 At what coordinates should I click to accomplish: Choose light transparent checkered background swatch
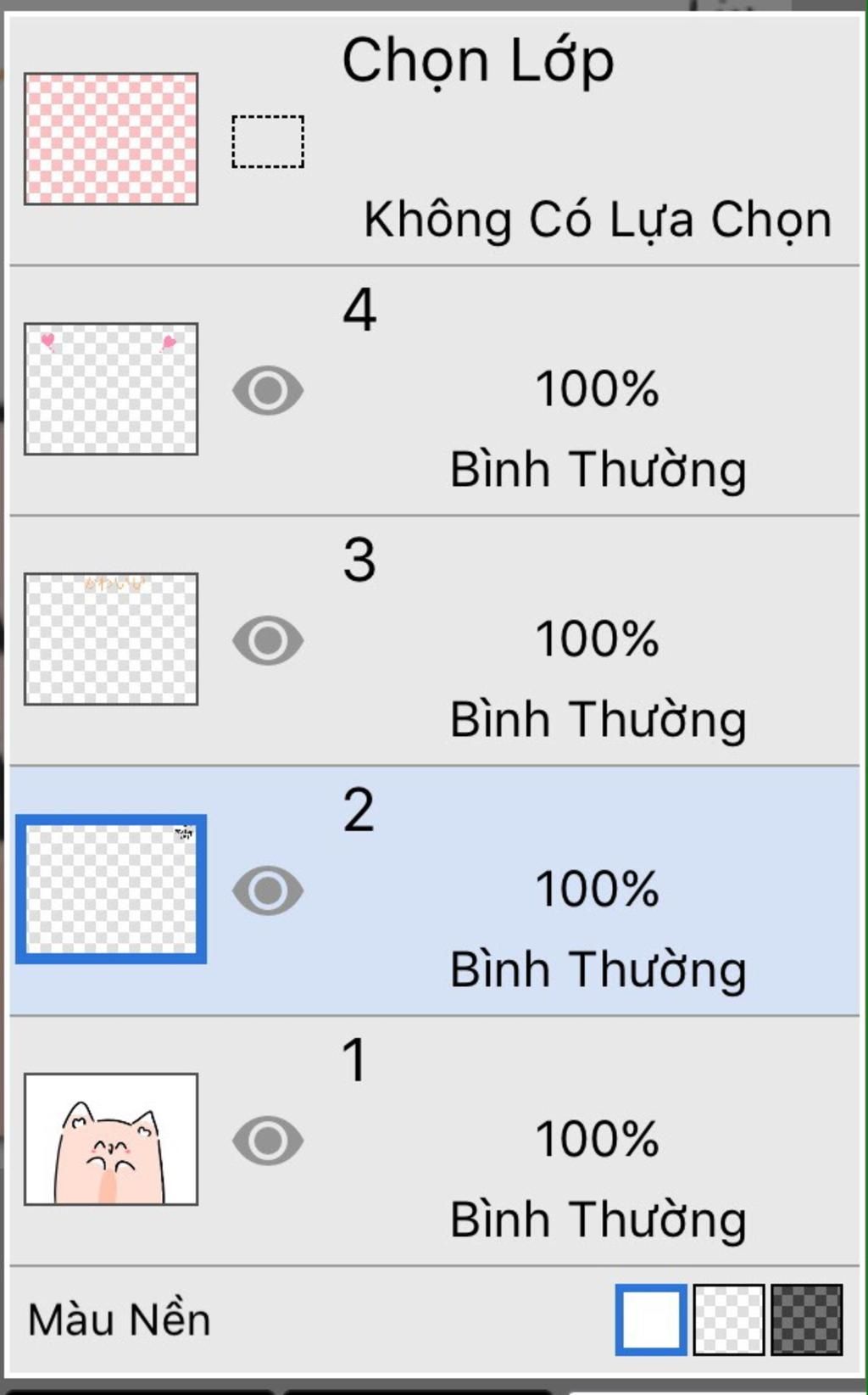coord(729,1320)
